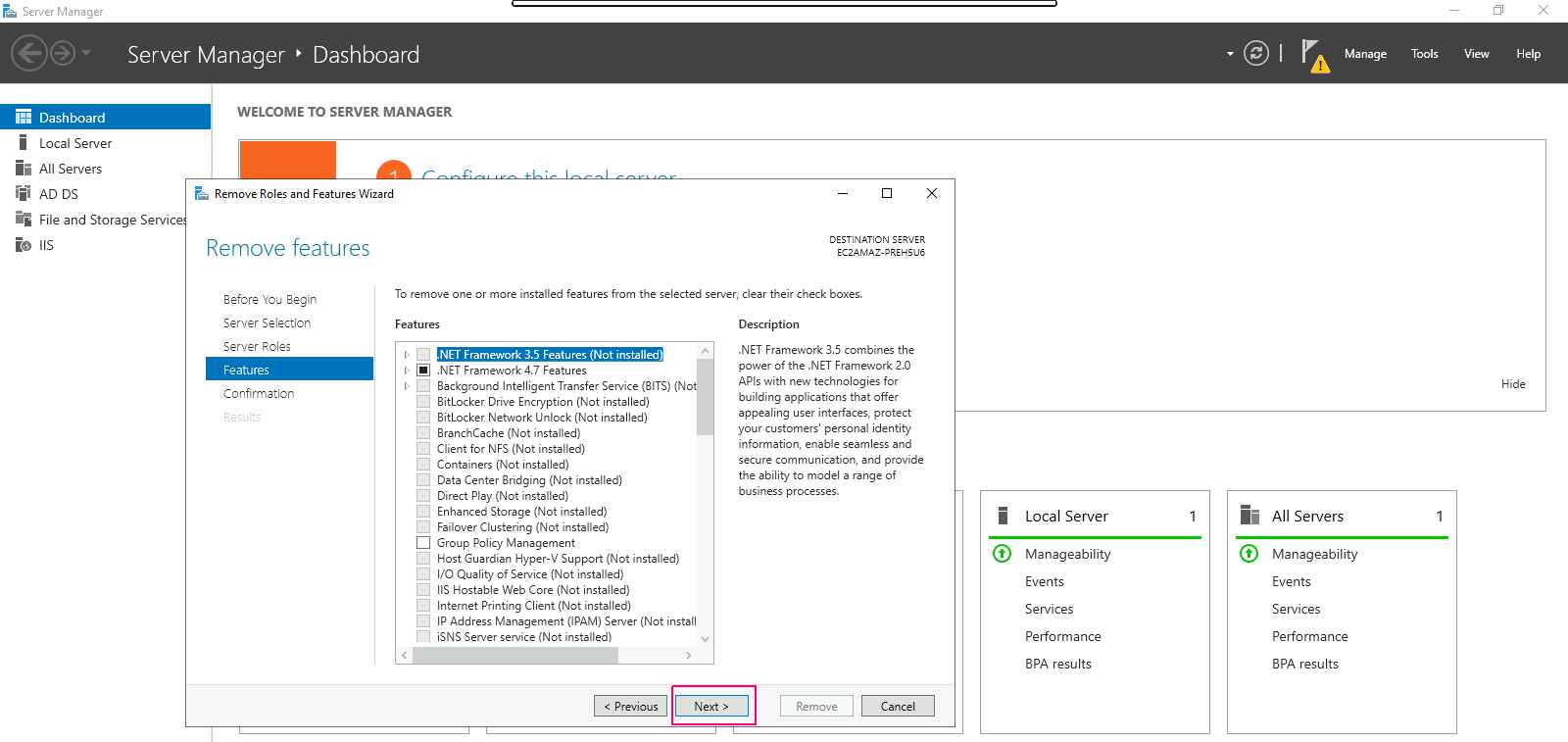1568x742 pixels.
Task: Click the Next button in the wizard
Action: coord(711,706)
